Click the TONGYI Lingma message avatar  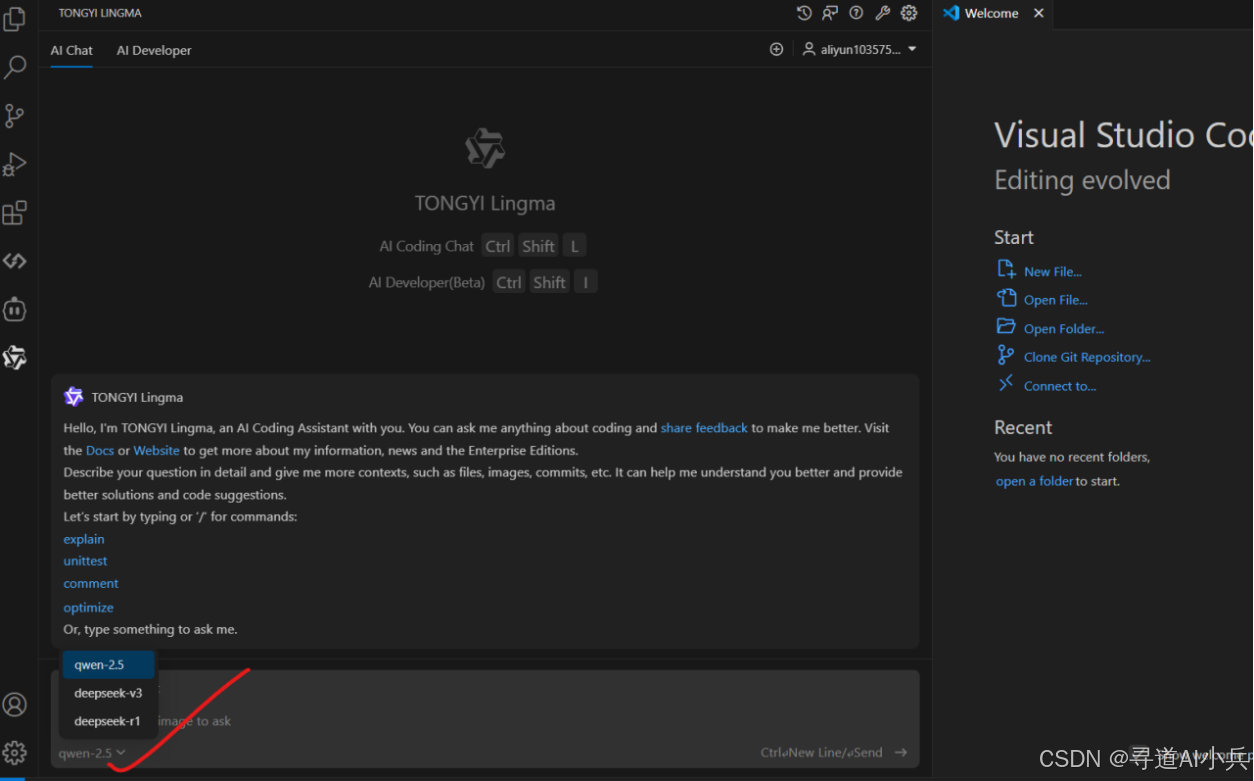73,397
